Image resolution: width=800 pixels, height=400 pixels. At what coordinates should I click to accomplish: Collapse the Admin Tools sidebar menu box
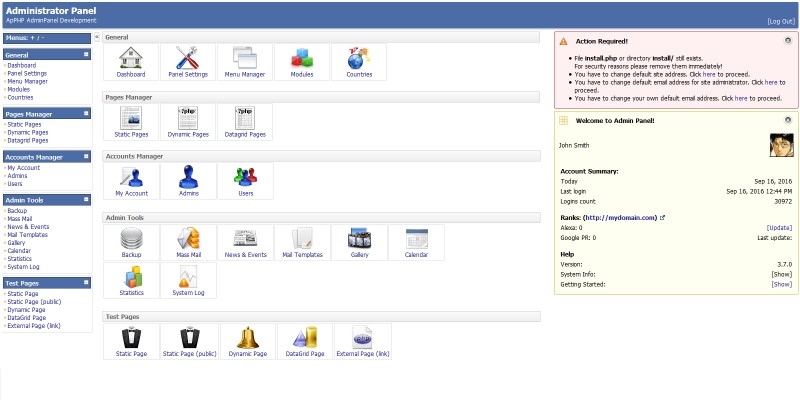[x=87, y=200]
